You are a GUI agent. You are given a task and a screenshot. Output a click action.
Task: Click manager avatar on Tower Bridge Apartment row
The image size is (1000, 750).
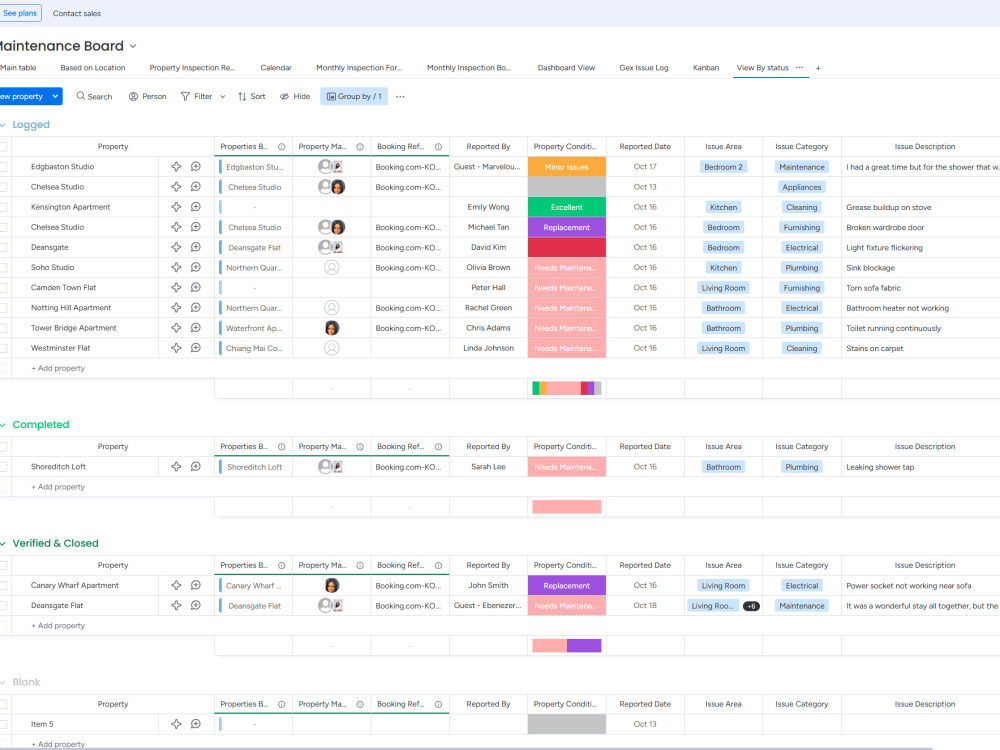point(332,328)
